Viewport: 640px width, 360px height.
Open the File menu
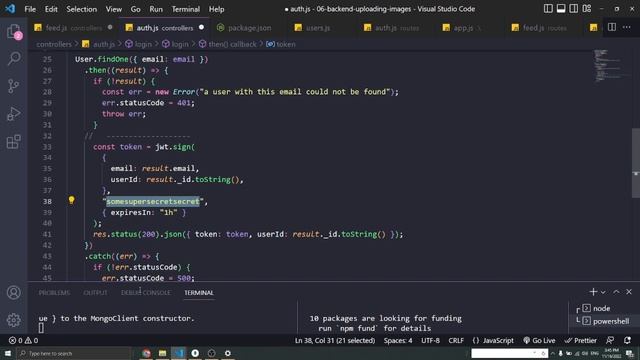30,9
